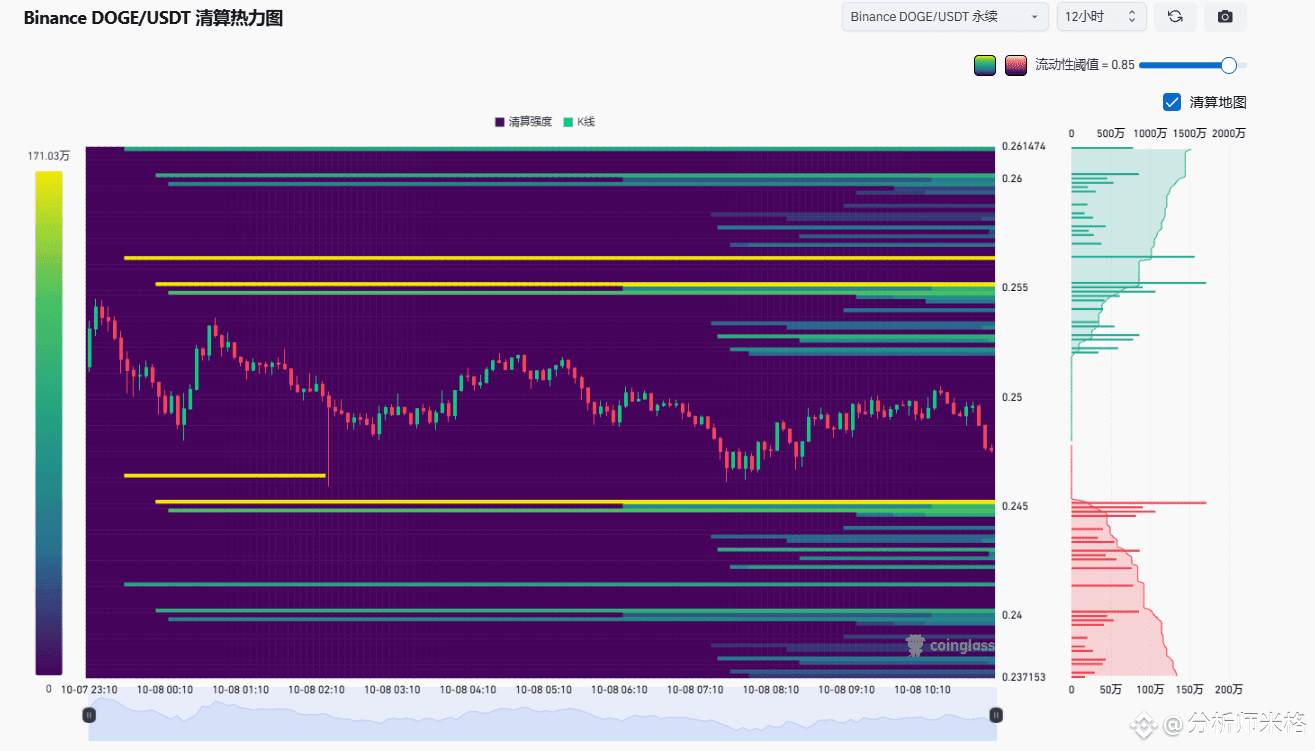Select the pink-purple heatmap color theme

(1016, 66)
